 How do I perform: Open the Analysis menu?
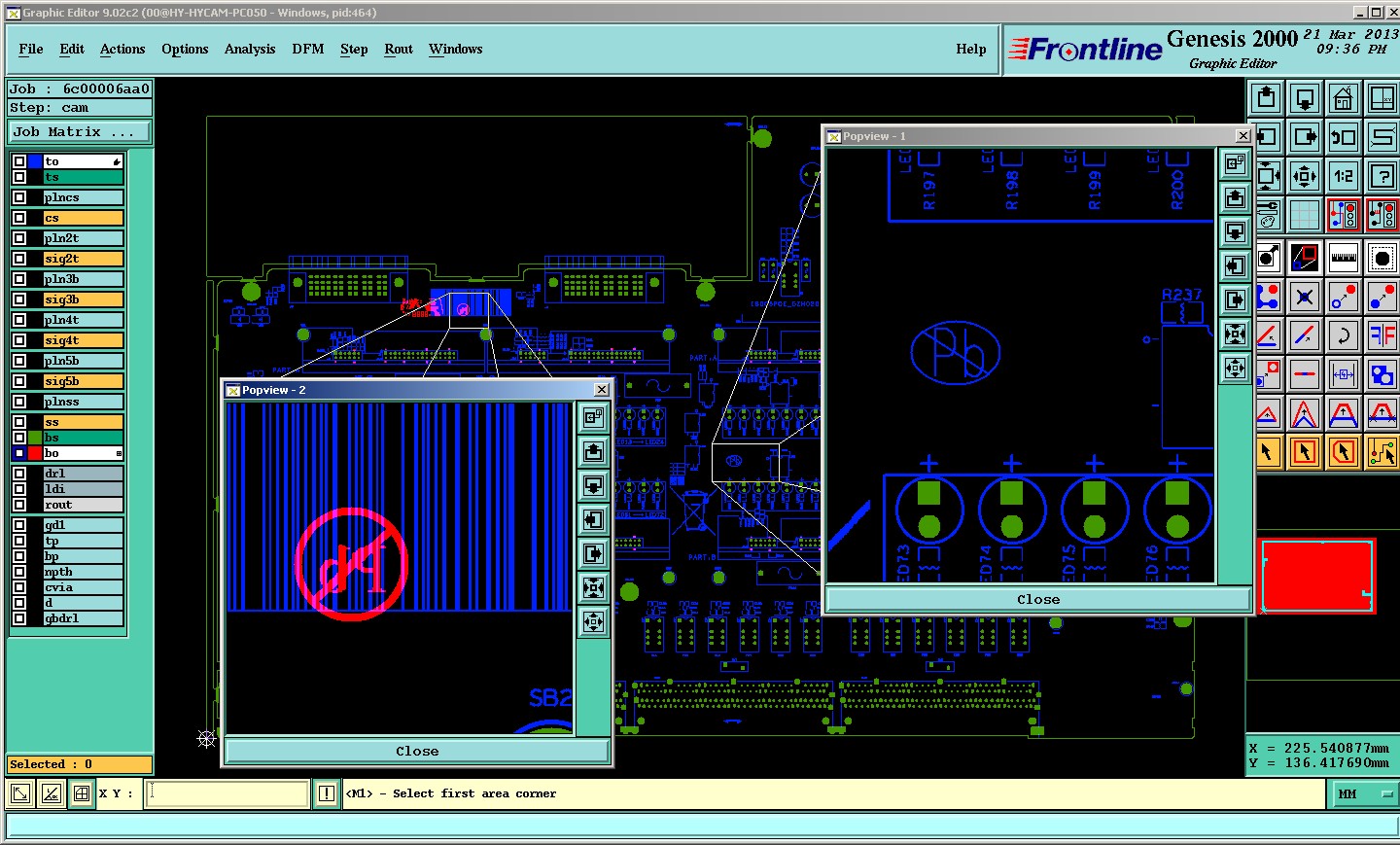250,49
